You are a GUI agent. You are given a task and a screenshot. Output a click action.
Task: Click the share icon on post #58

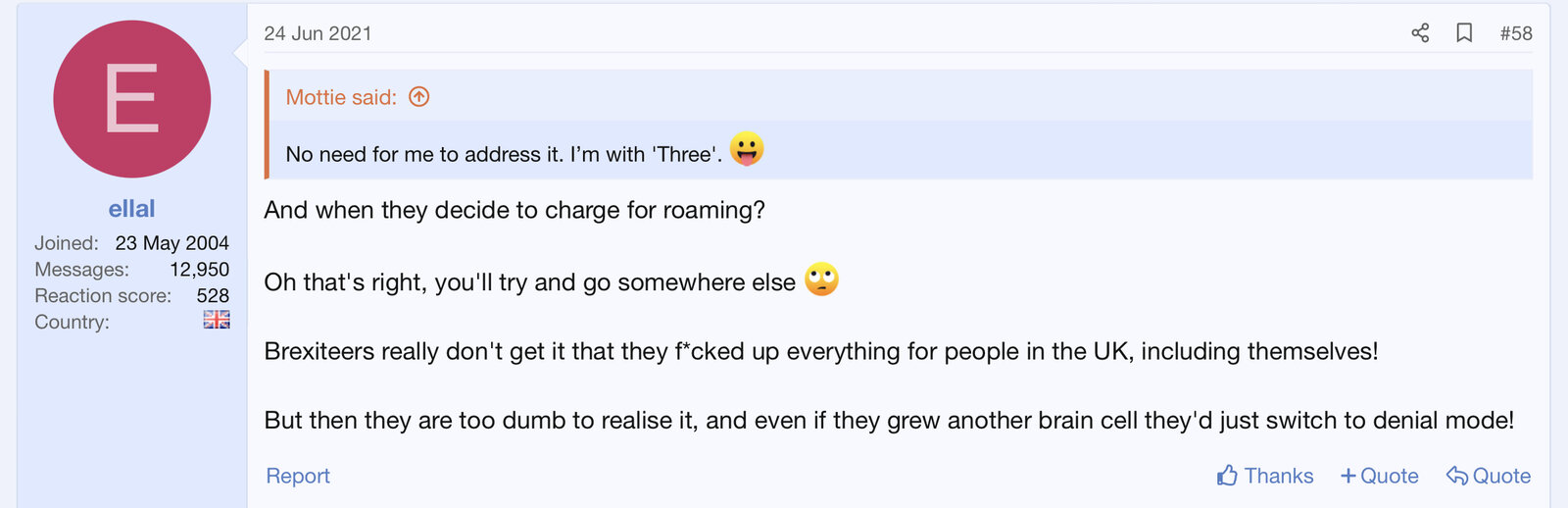click(x=1420, y=33)
